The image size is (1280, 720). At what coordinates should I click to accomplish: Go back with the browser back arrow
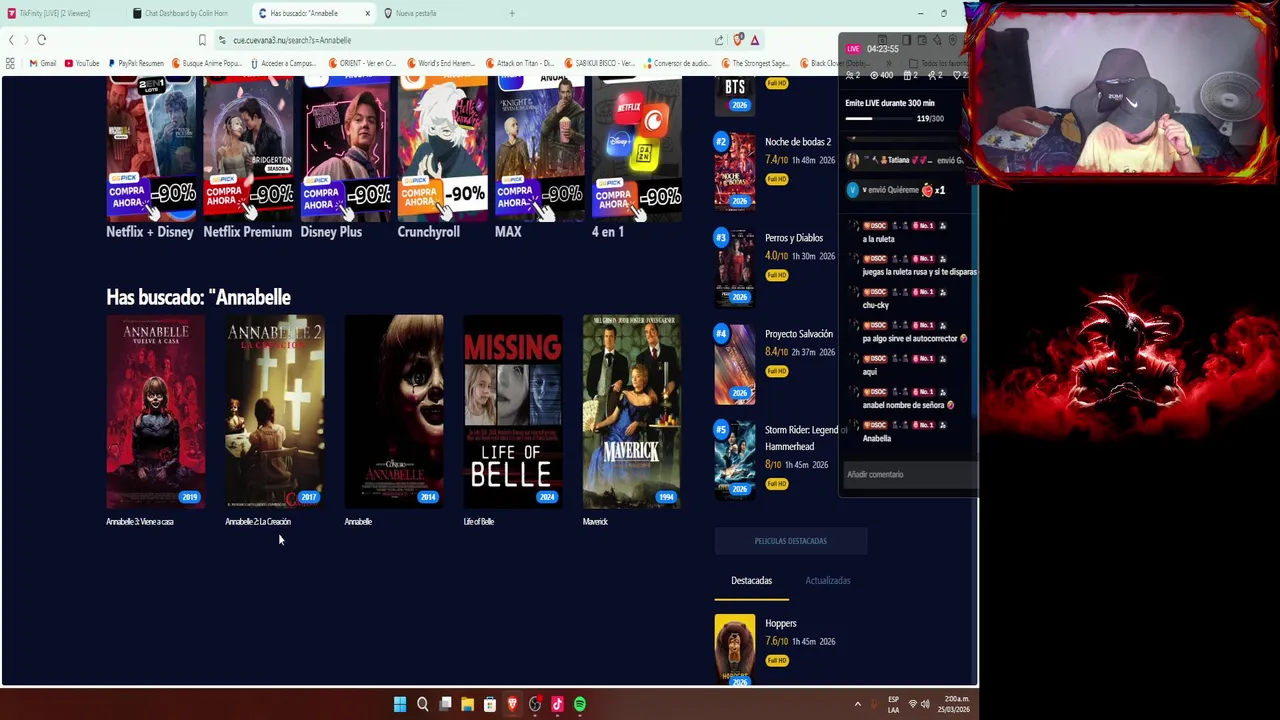[x=11, y=40]
